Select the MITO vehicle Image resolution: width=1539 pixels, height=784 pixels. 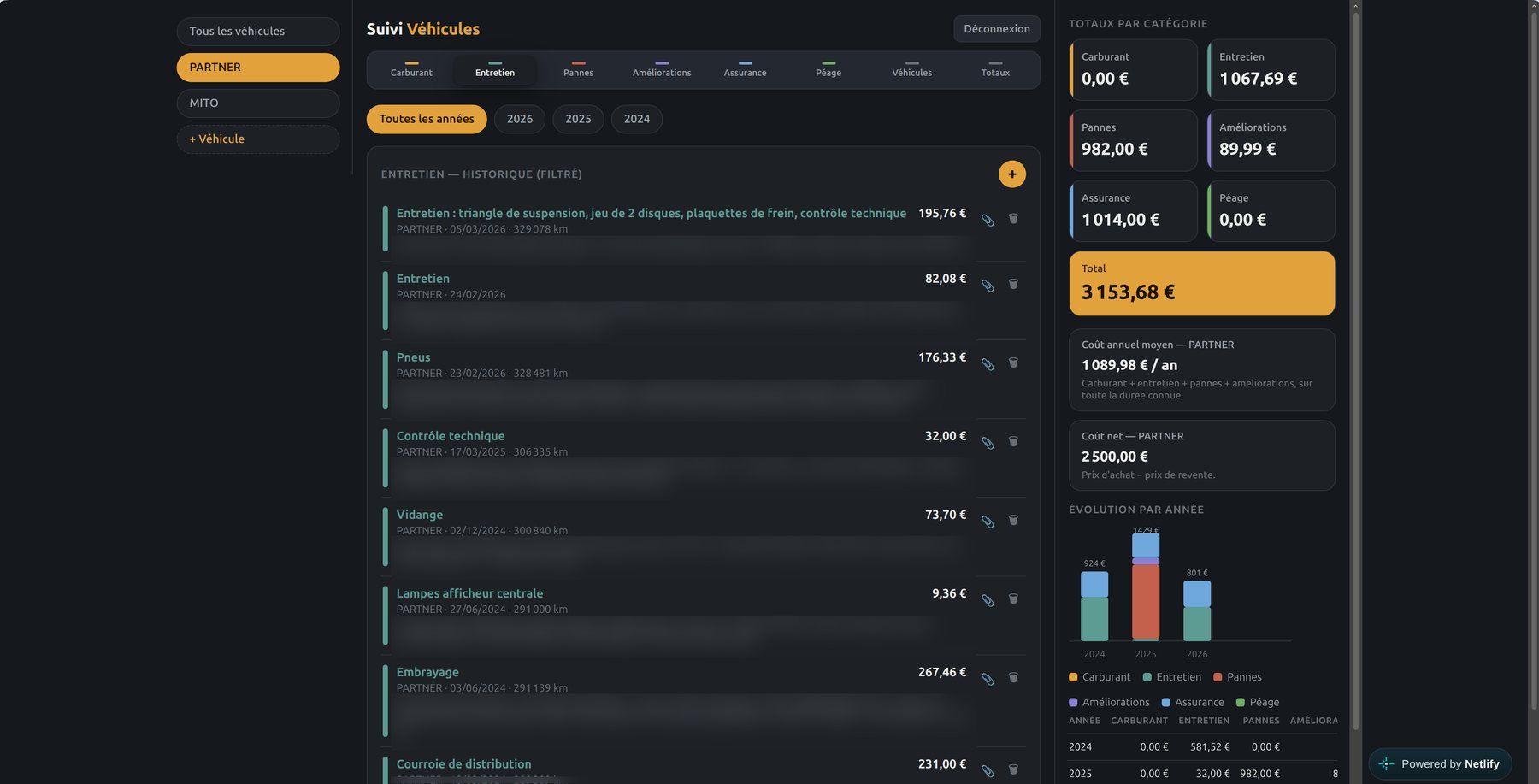pos(258,103)
